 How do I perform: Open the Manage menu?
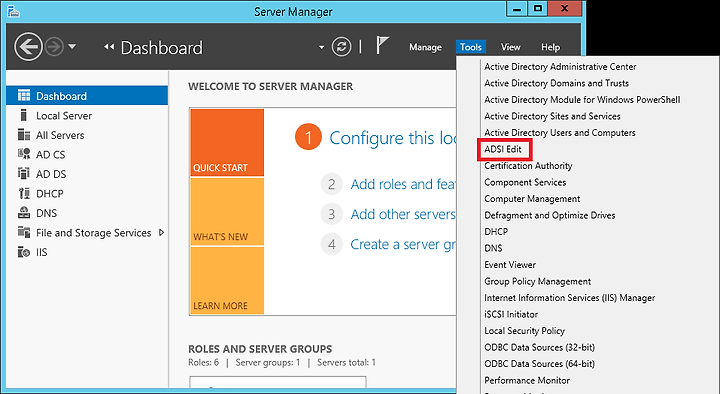coord(425,47)
